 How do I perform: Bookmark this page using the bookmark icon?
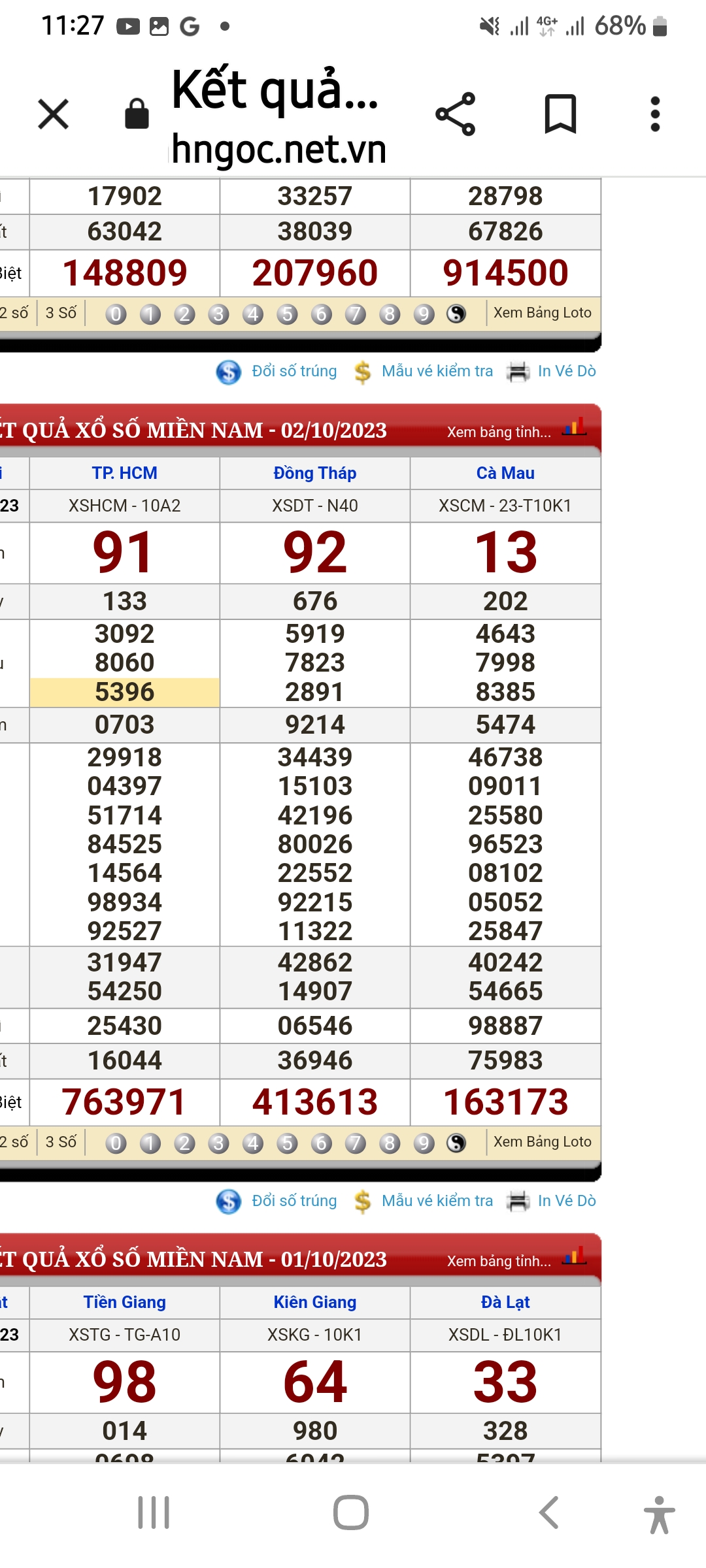(560, 114)
